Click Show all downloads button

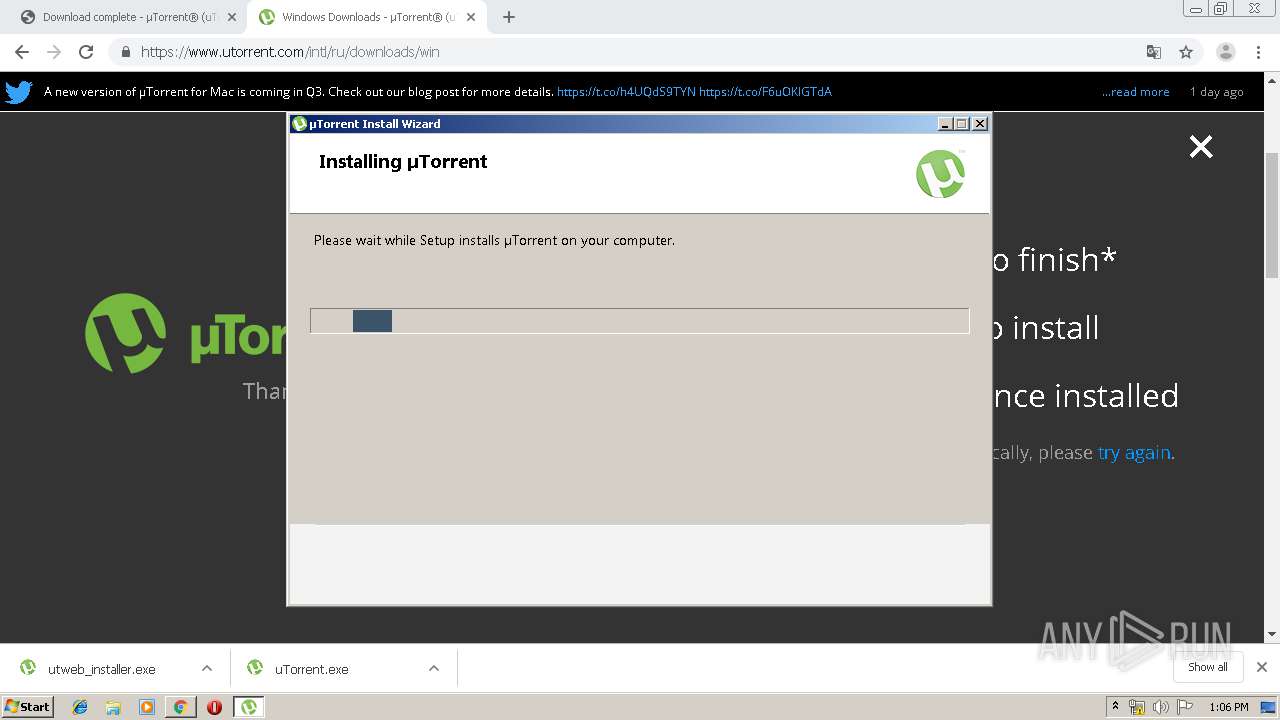1208,667
